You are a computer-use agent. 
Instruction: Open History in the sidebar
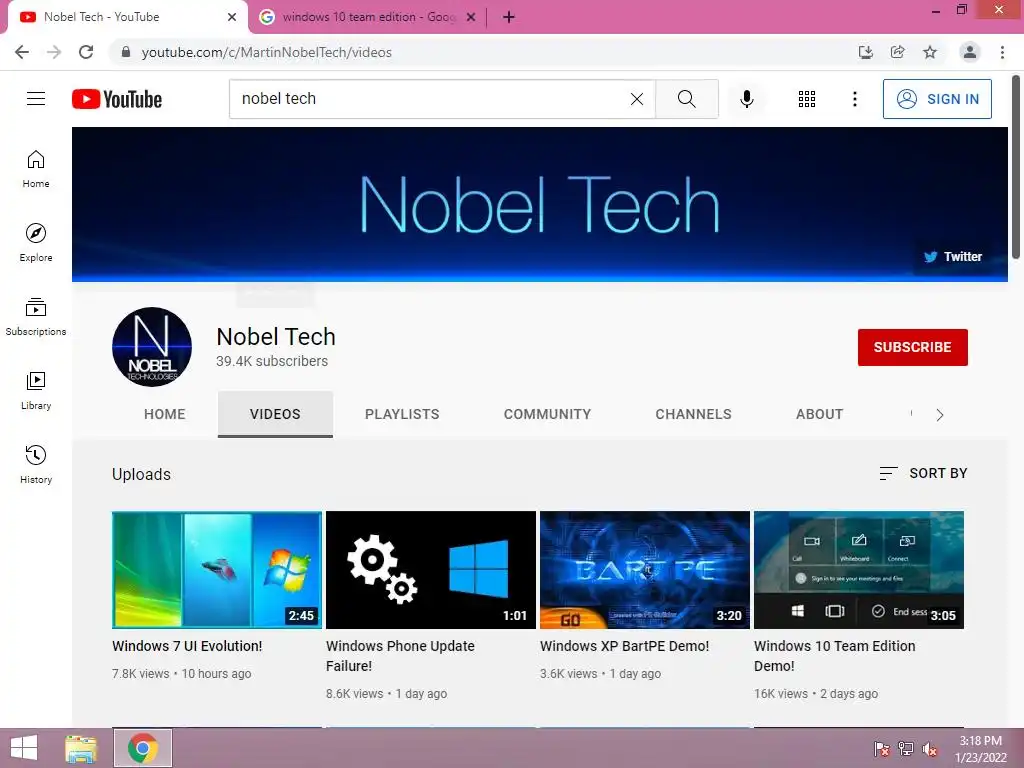click(36, 464)
